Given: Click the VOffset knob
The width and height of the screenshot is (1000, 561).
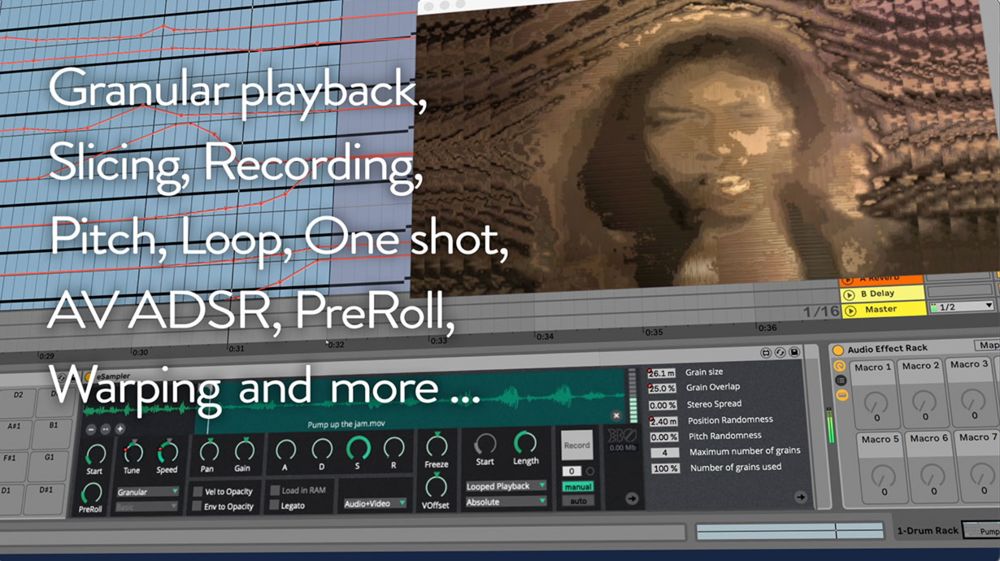Looking at the screenshot, I should (436, 486).
